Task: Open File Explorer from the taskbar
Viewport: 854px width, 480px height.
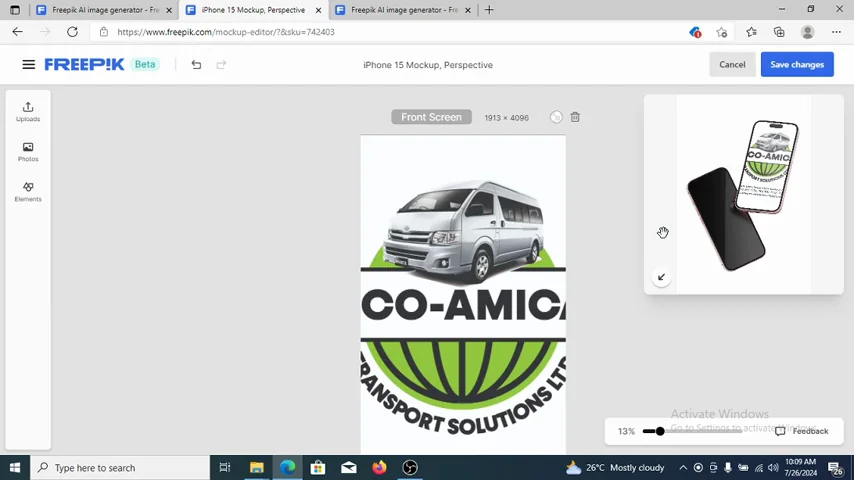Action: (256, 468)
